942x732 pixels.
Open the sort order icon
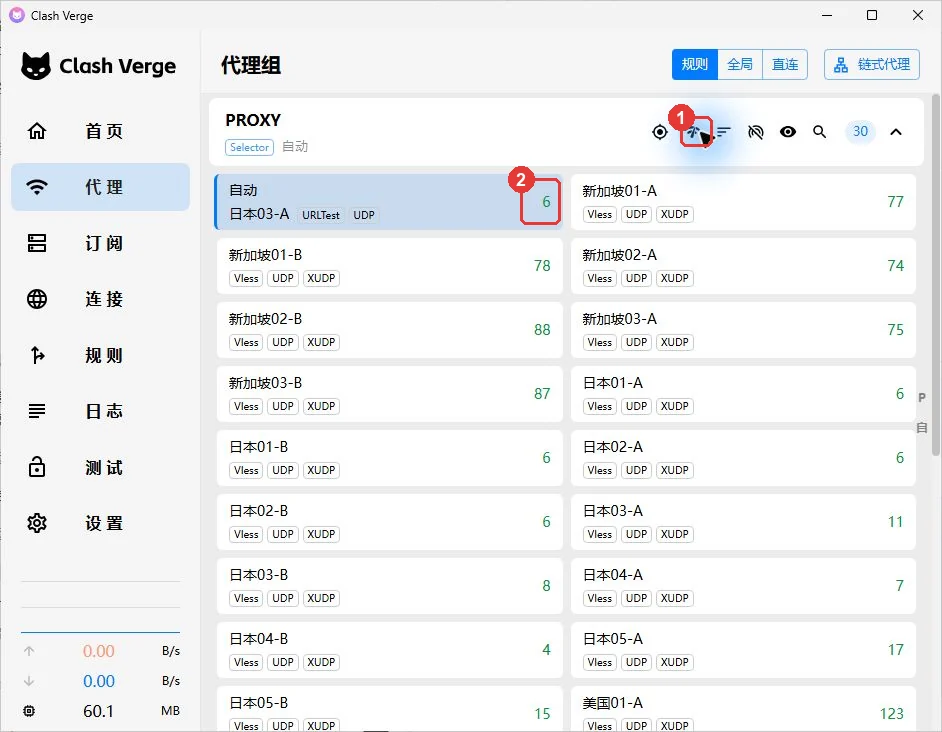pos(724,132)
